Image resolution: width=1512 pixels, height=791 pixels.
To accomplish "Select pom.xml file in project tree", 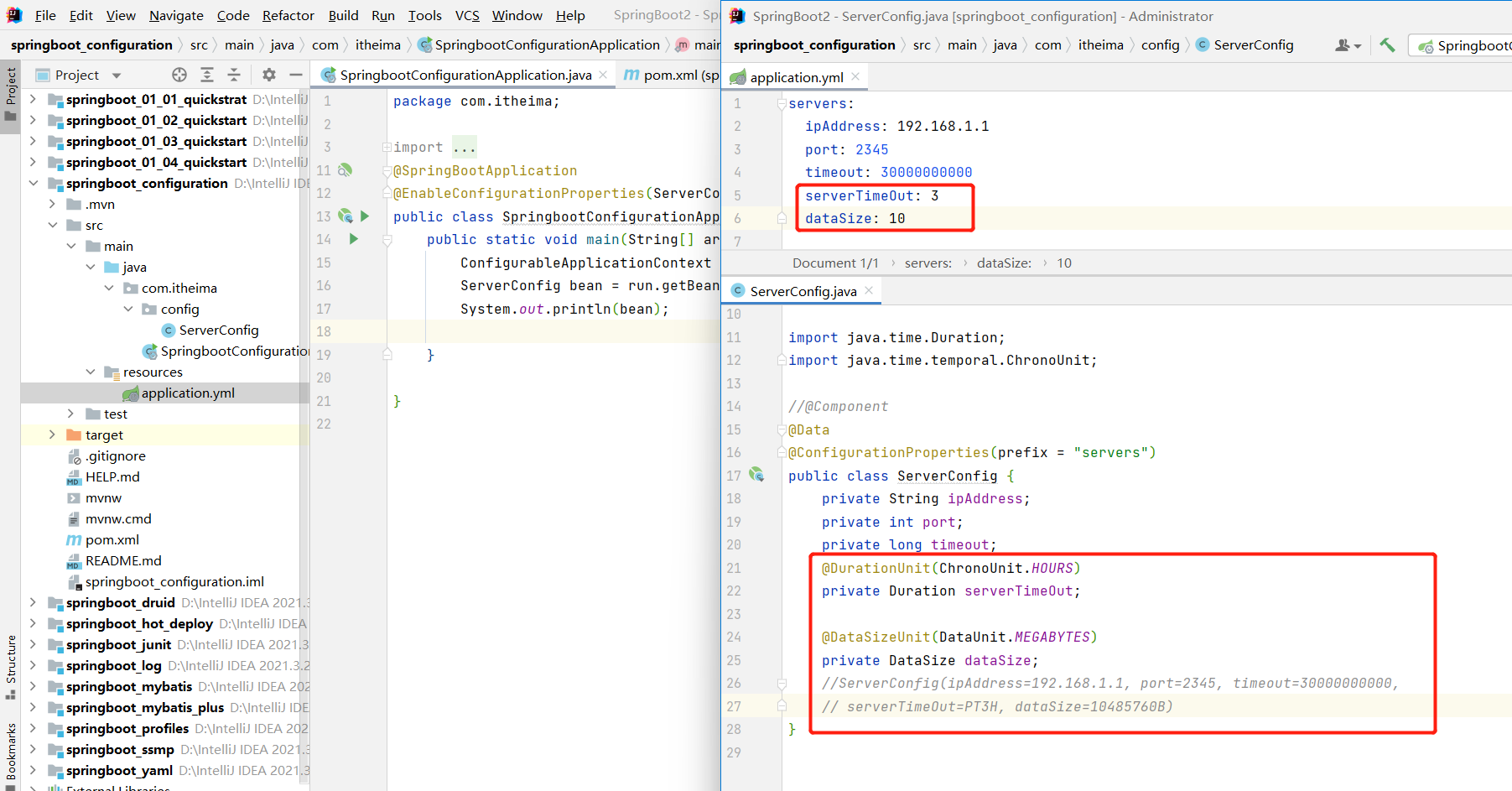I will tap(112, 539).
